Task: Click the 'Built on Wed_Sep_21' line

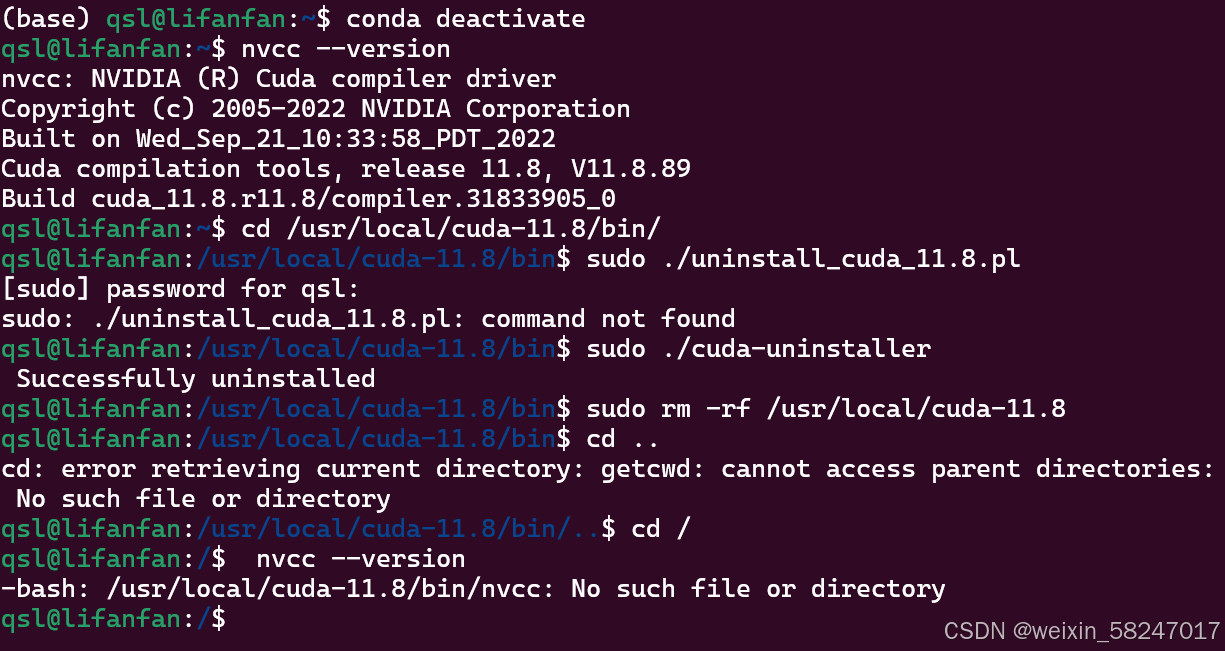Action: [x=278, y=139]
